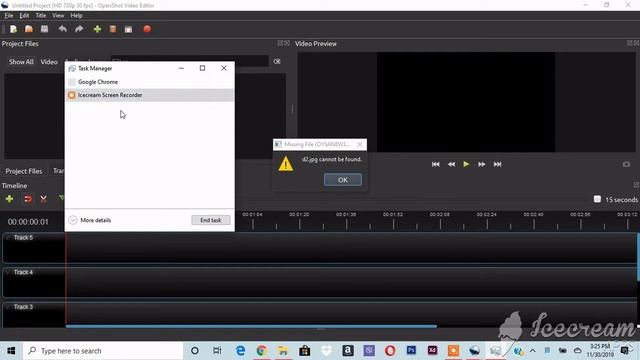Toggle the red magnet snapping tool
640x360 pixels.
click(x=28, y=199)
